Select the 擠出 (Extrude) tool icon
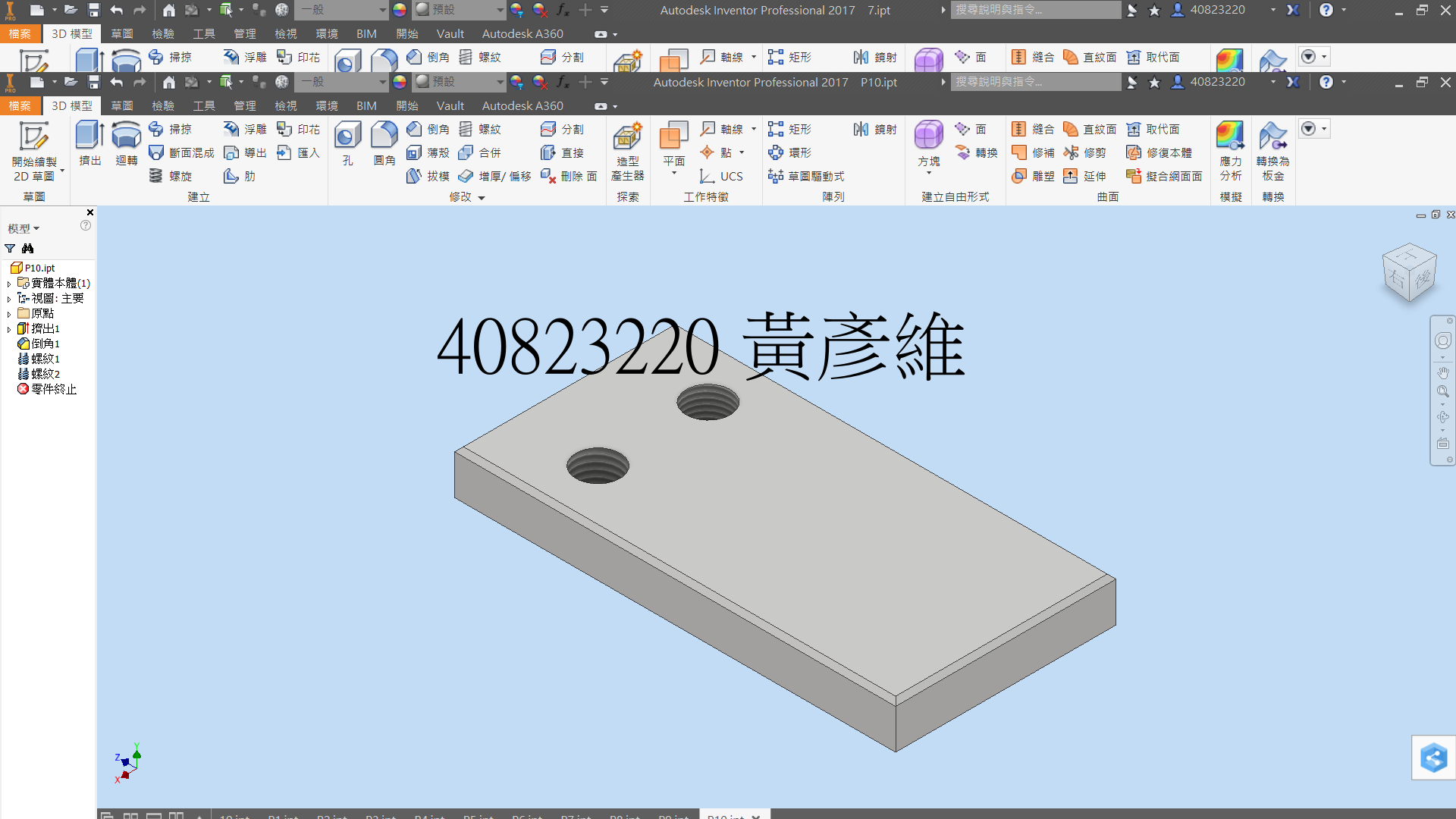The width and height of the screenshot is (1456, 819). click(89, 136)
